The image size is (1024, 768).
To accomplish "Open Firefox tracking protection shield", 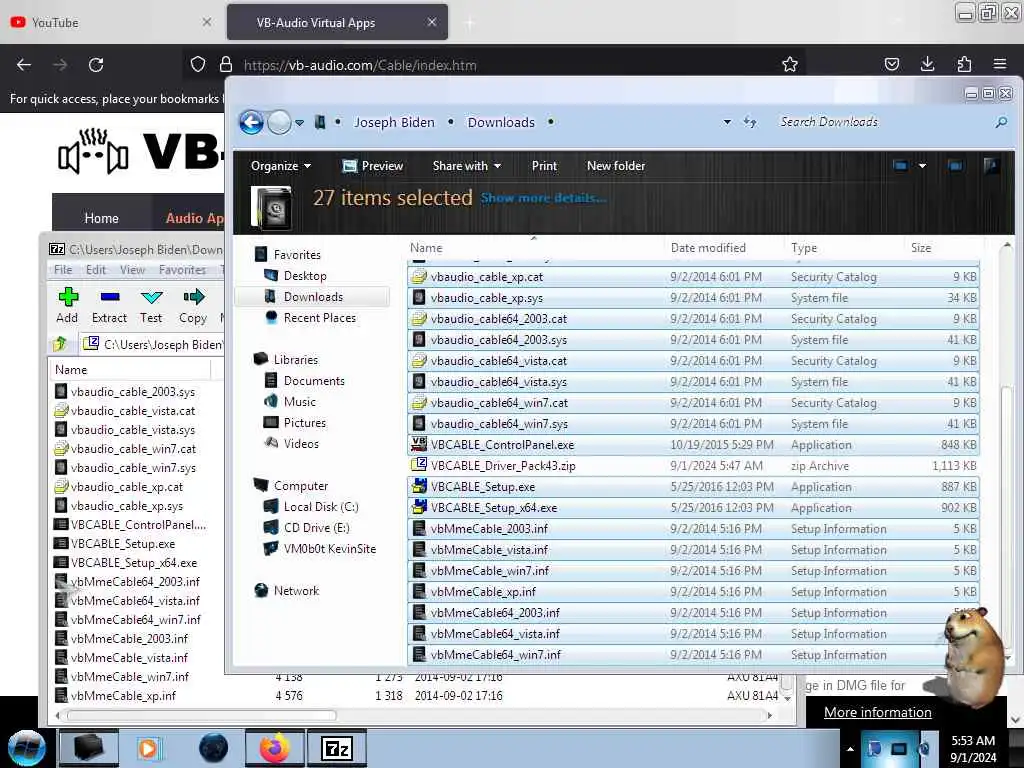I will point(198,64).
